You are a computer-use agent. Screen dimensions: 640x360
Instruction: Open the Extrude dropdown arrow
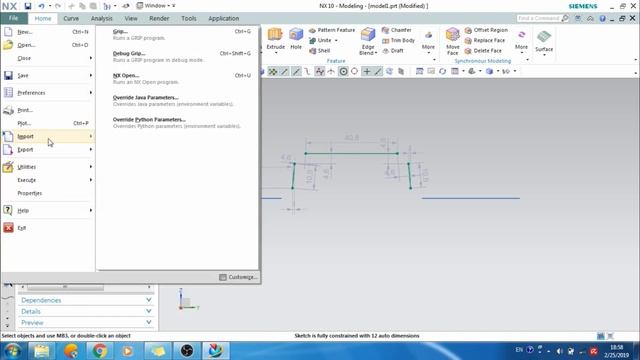[x=276, y=53]
